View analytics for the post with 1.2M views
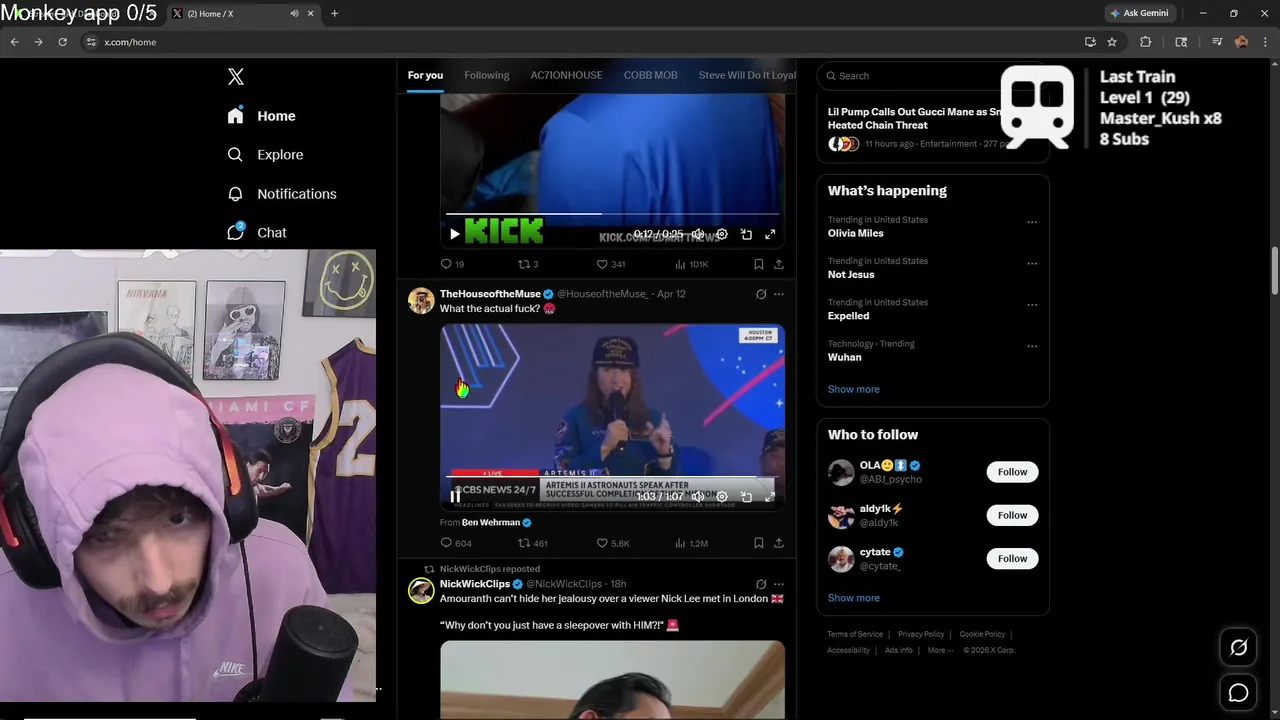1280x720 pixels. (x=691, y=543)
